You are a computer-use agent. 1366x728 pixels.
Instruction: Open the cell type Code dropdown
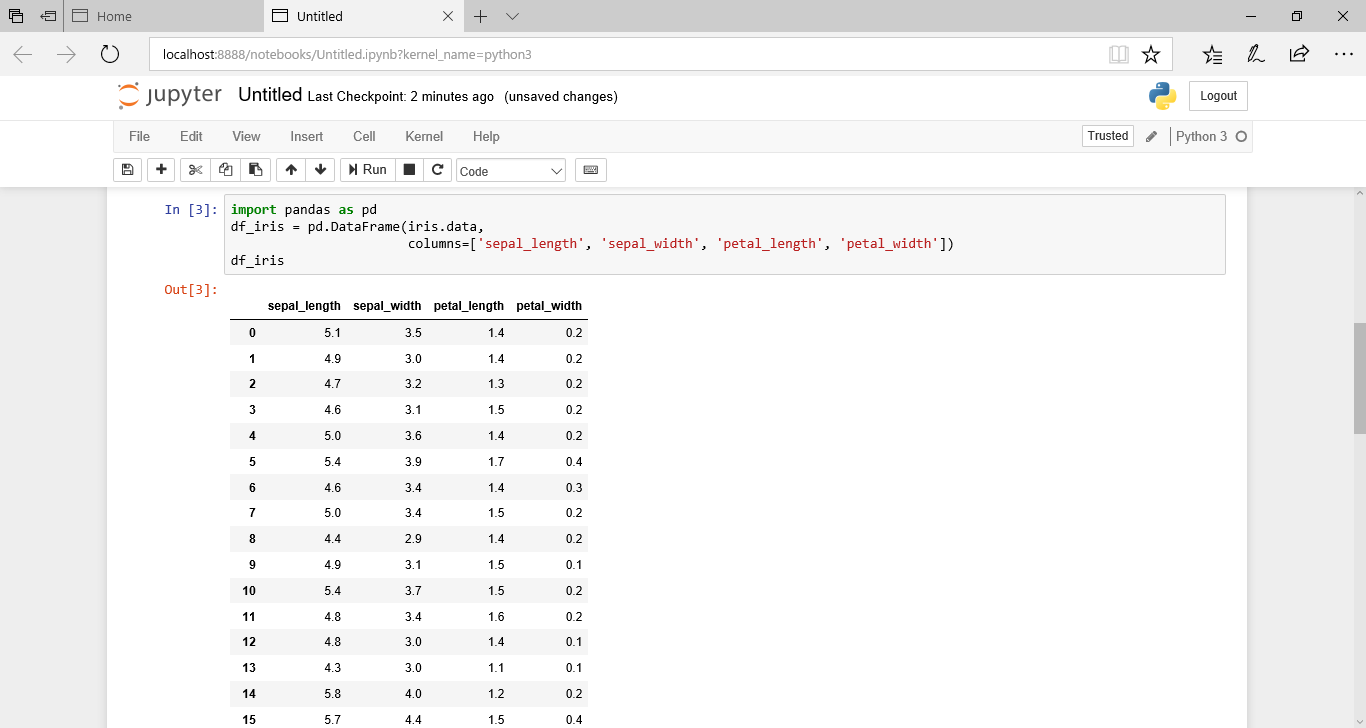tap(511, 171)
